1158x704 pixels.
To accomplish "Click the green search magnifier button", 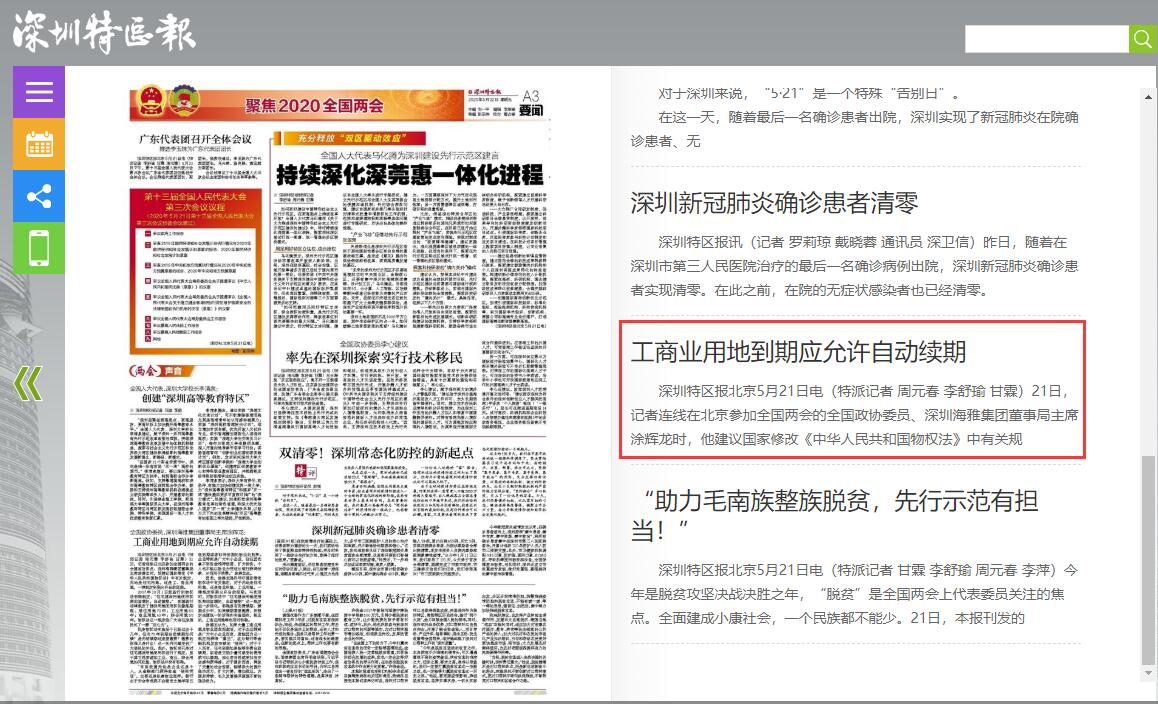I will [1142, 39].
